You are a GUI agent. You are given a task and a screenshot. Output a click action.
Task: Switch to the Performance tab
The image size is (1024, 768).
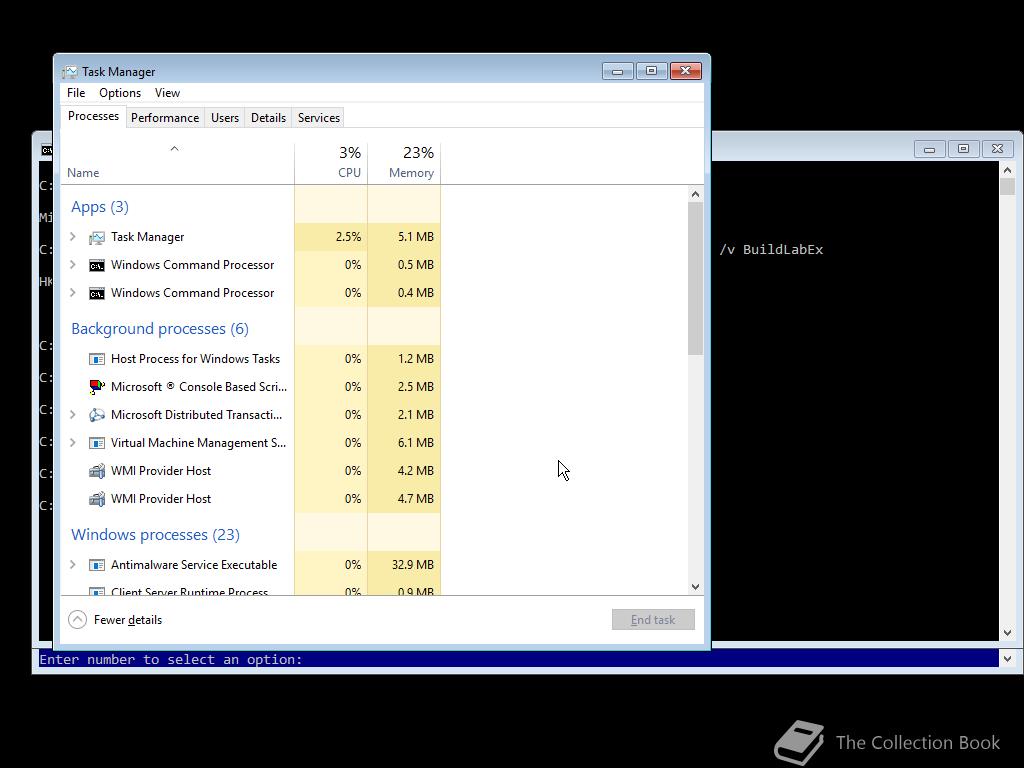[x=165, y=118]
